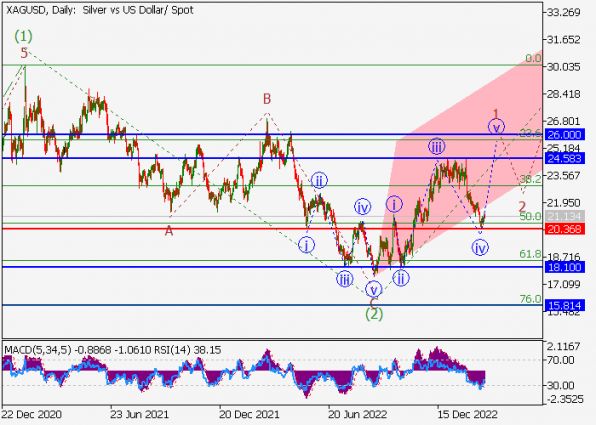This screenshot has height=425, width=596.
Task: Click circled v label just above wave C
Action: 373,289
